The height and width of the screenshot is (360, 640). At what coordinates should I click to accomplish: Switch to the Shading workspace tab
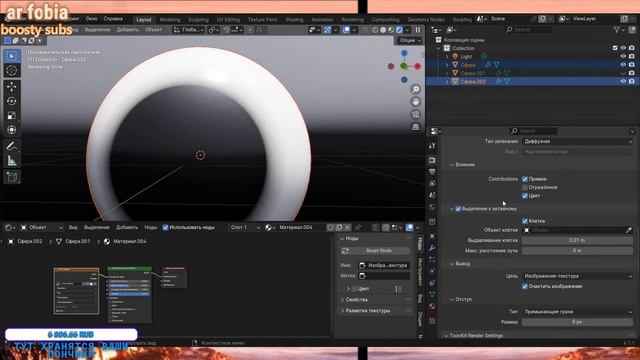[294, 20]
